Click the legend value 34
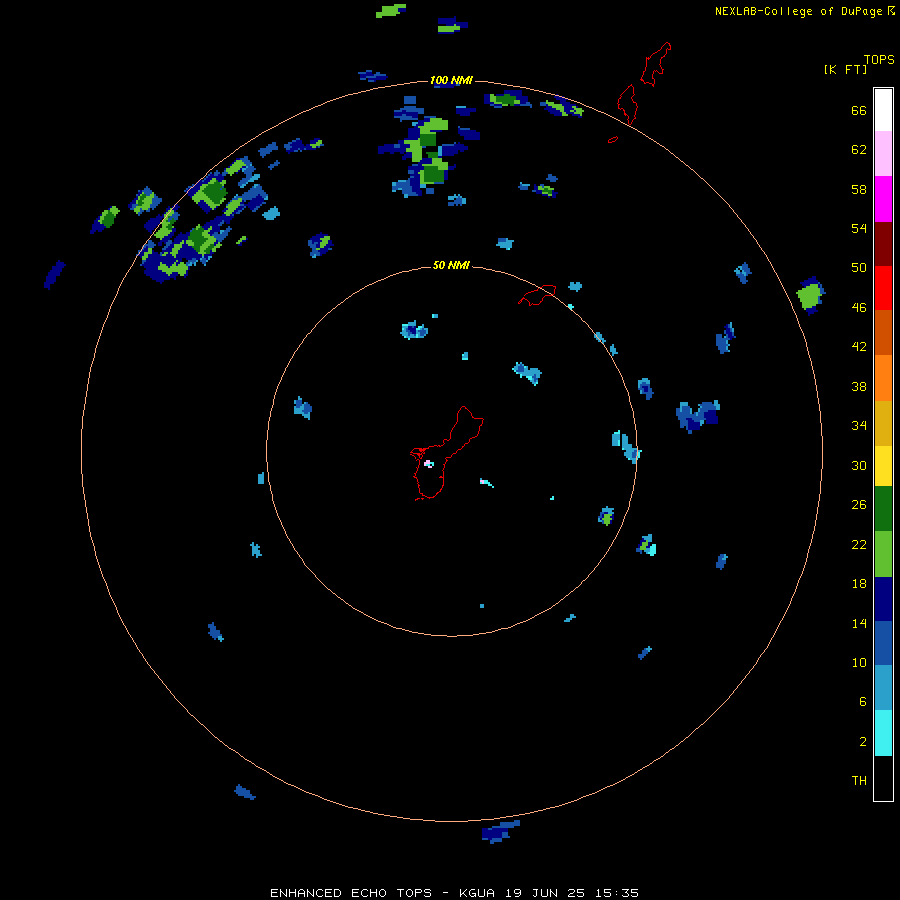 tap(859, 425)
